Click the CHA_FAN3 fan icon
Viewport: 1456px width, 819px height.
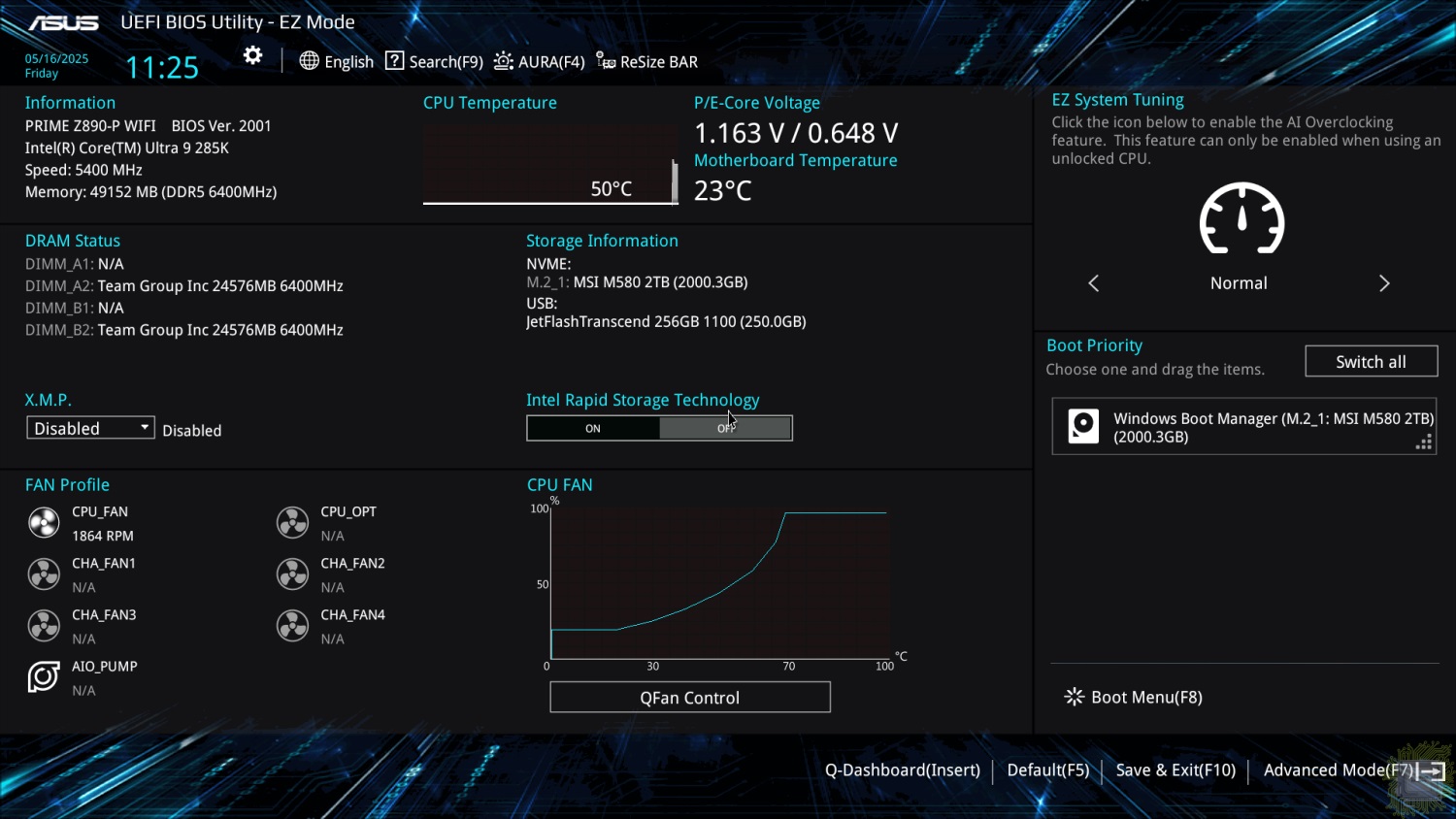click(x=44, y=626)
